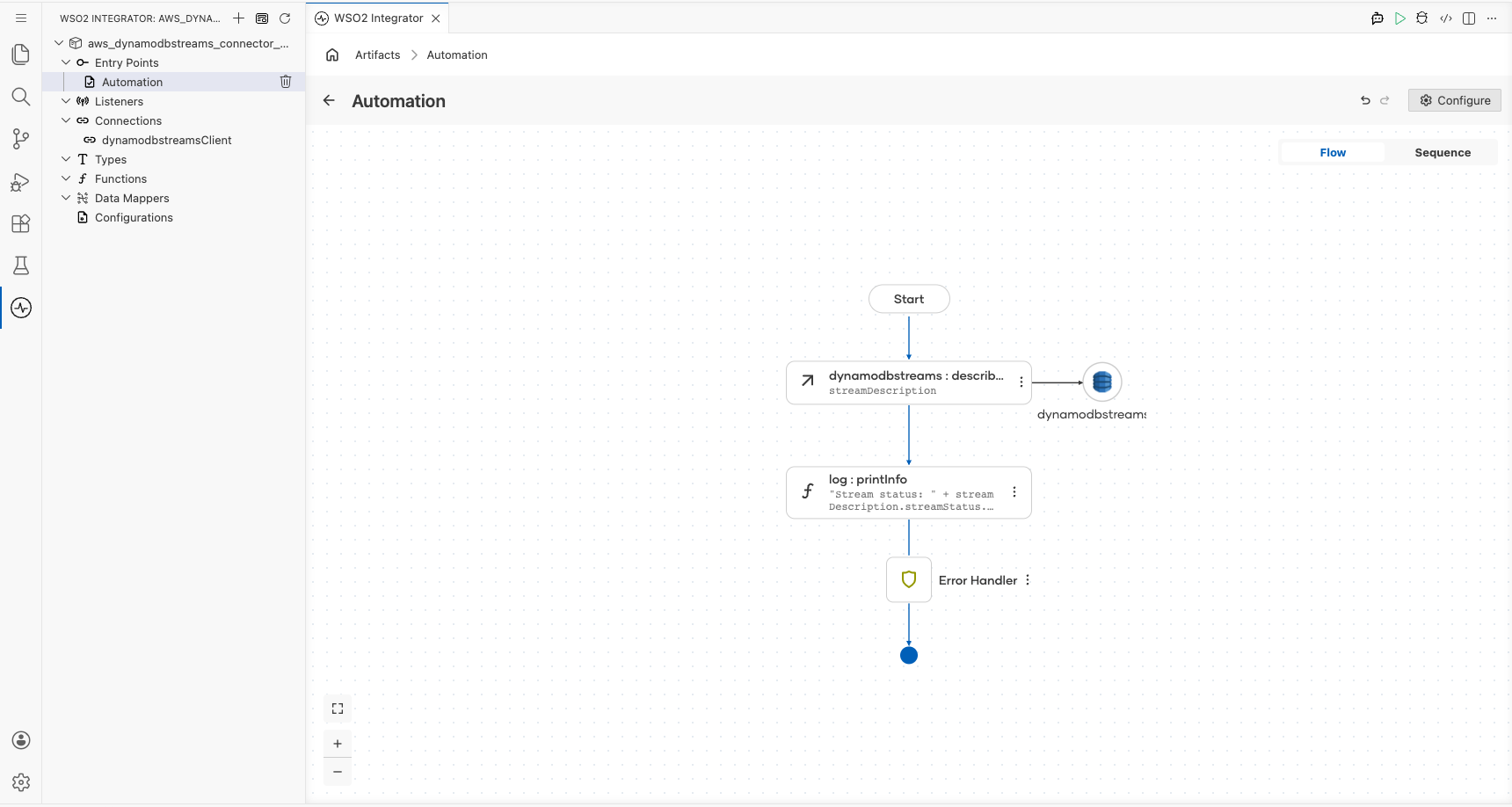Image resolution: width=1512 pixels, height=807 pixels.
Task: Open the WSO2 Integrator activity bar view
Action: (21, 308)
